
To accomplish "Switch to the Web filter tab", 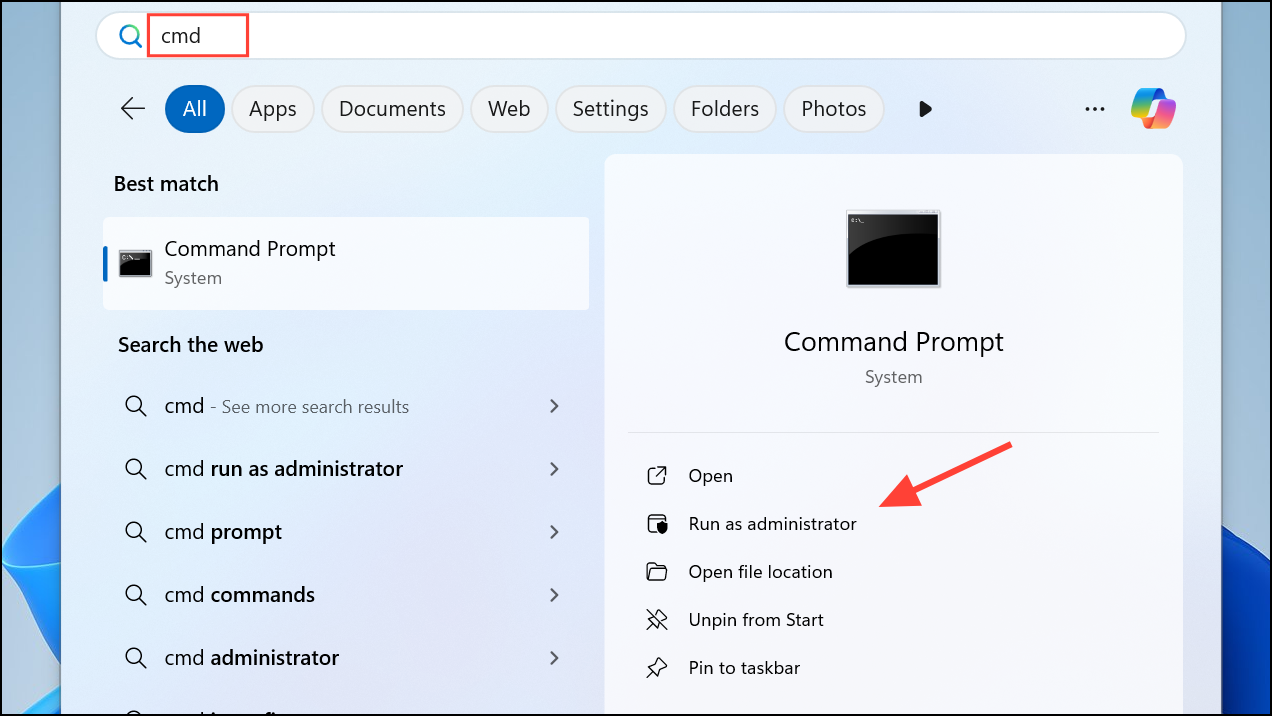I will [509, 108].
